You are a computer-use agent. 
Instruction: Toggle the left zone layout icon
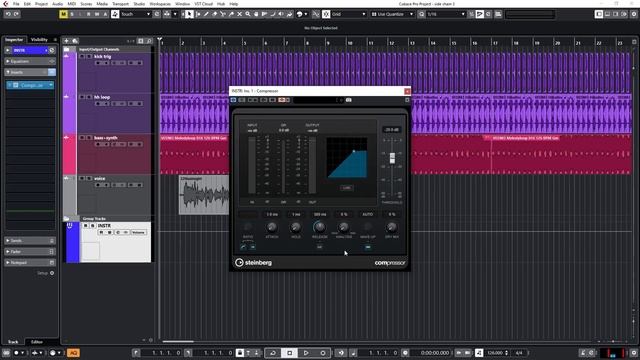coord(599,14)
